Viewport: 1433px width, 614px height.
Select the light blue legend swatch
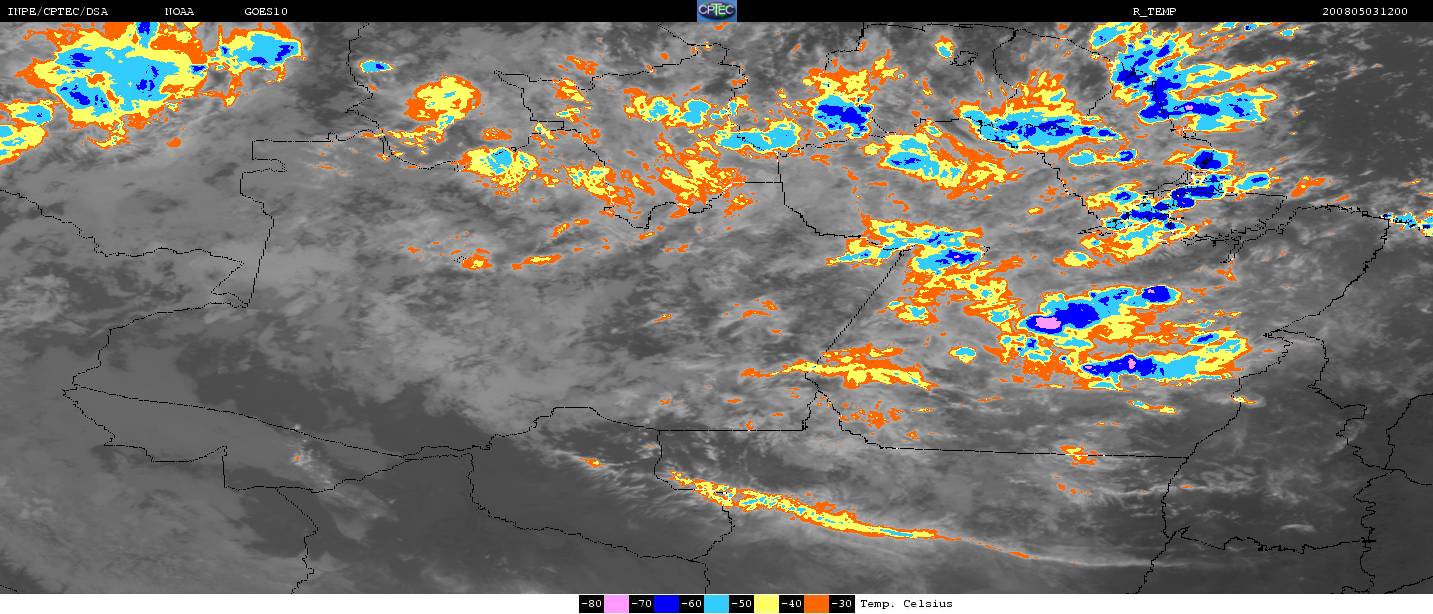pos(716,604)
